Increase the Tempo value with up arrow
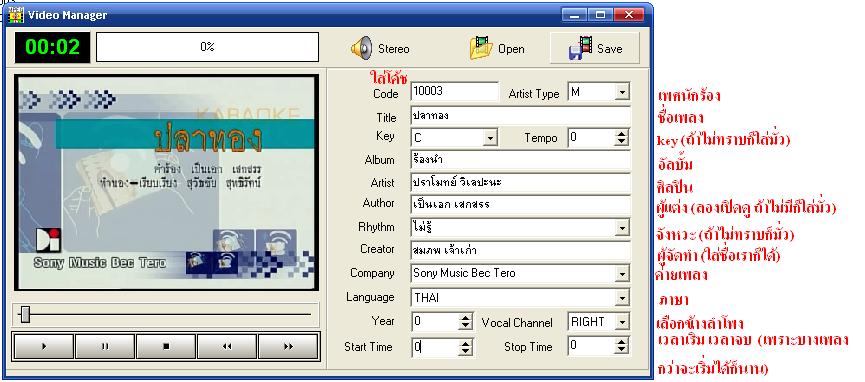The image size is (865, 382). (622, 134)
